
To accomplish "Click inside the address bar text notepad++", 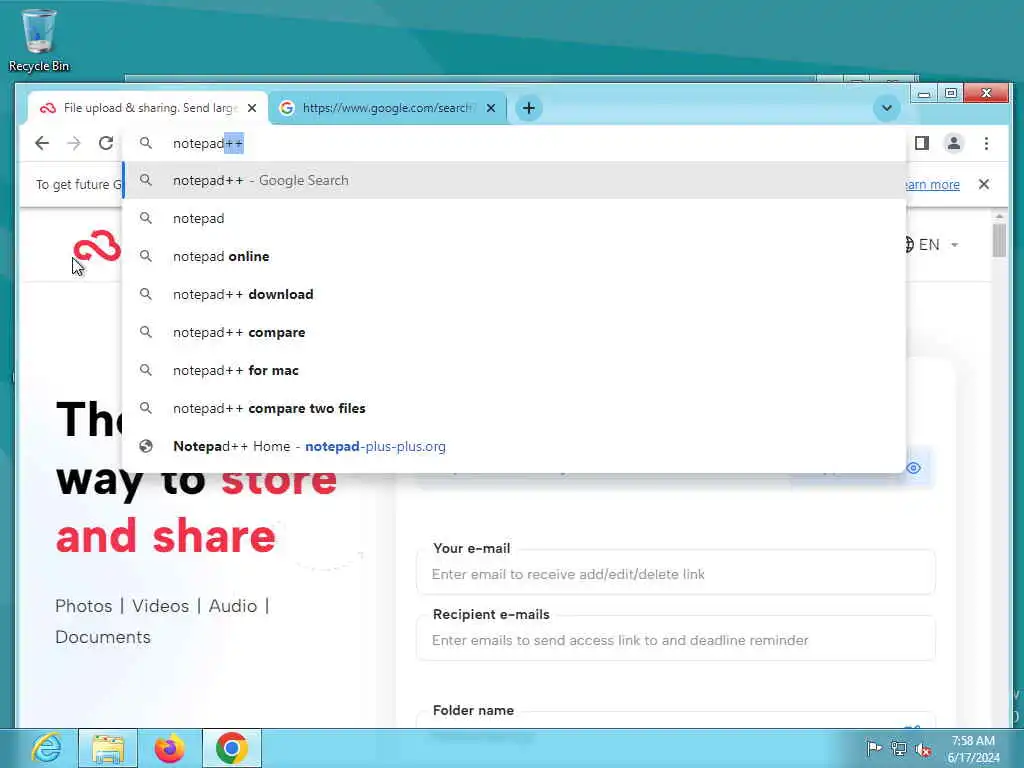I will point(208,144).
